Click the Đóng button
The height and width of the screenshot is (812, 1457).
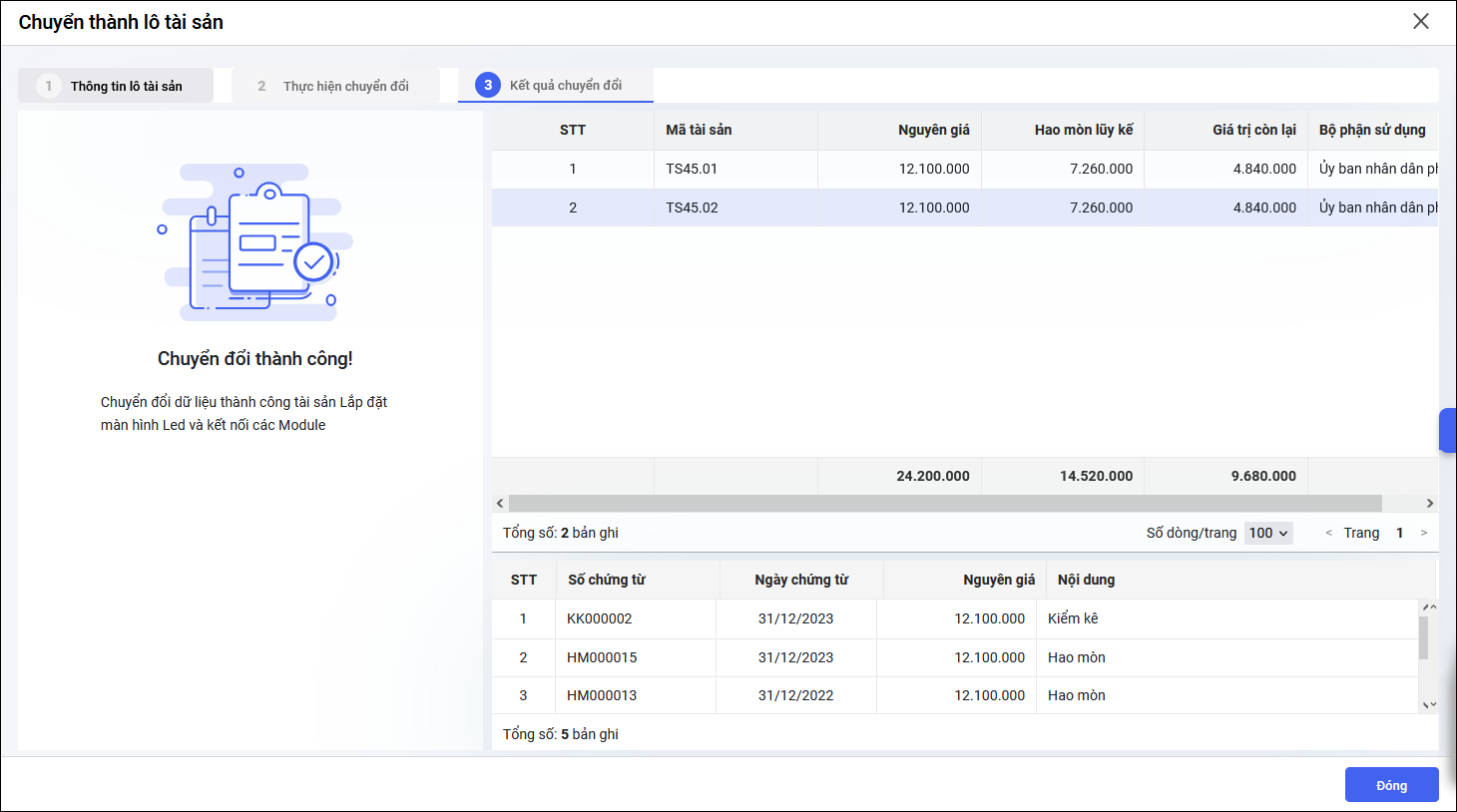pos(1391,785)
